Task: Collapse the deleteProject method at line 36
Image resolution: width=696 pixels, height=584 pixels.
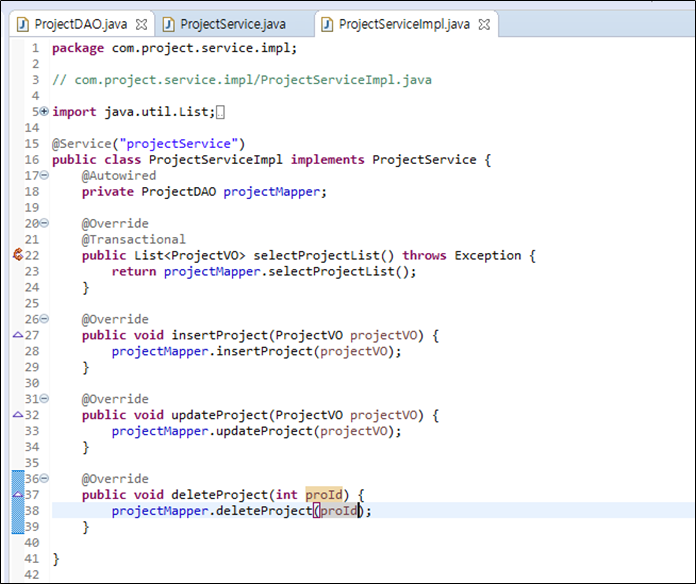Action: point(44,478)
